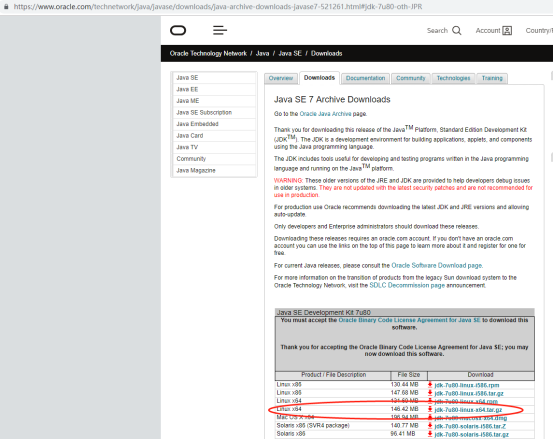
Task: Click download arrow for jdk-7u80-linux-i586.rpm
Action: tap(430, 385)
